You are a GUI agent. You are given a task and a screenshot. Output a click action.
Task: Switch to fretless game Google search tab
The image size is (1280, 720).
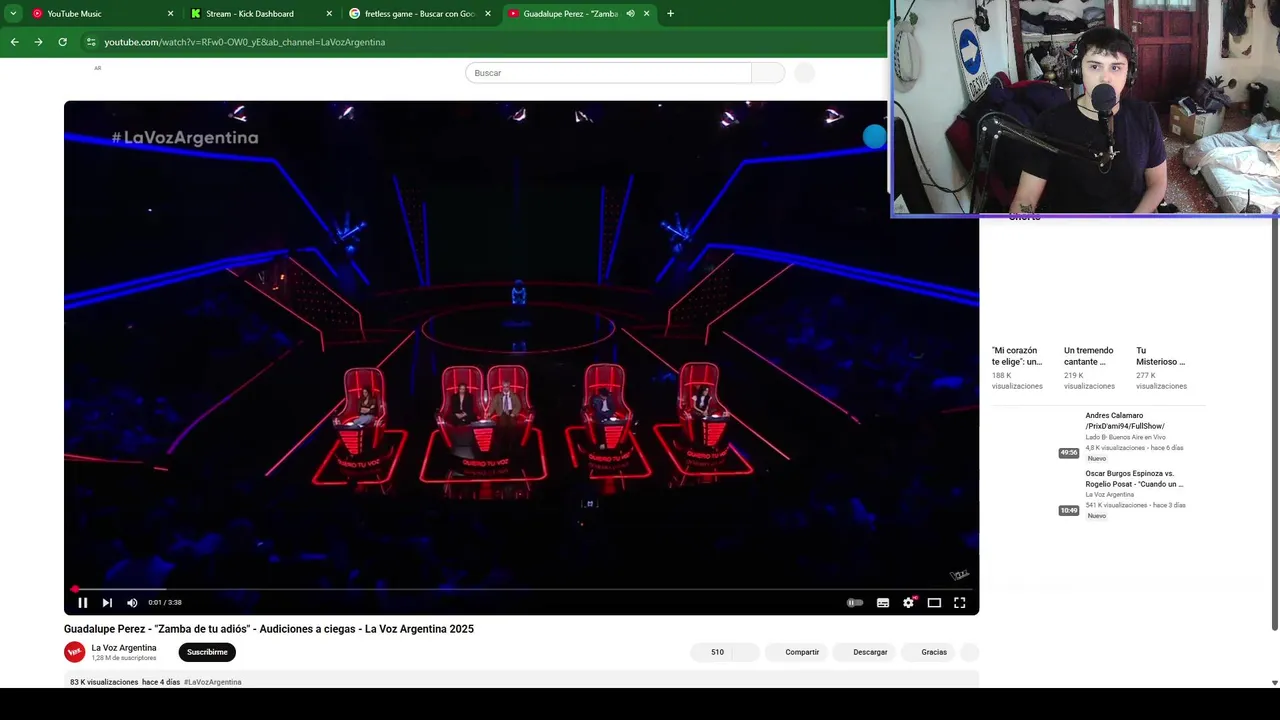click(x=420, y=14)
